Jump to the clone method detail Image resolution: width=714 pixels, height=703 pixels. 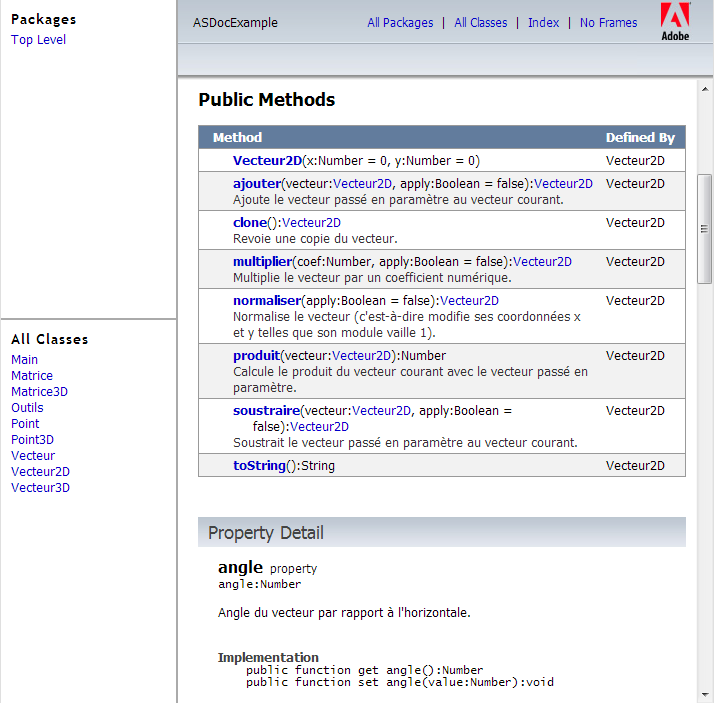click(250, 223)
